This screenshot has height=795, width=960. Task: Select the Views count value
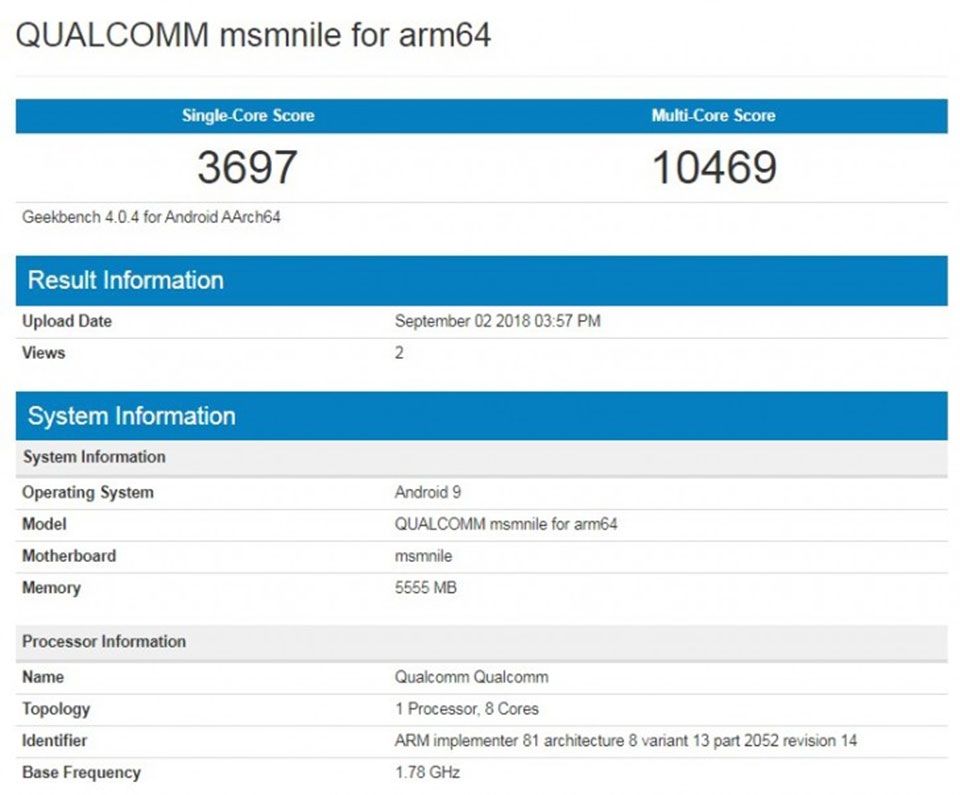click(x=398, y=353)
